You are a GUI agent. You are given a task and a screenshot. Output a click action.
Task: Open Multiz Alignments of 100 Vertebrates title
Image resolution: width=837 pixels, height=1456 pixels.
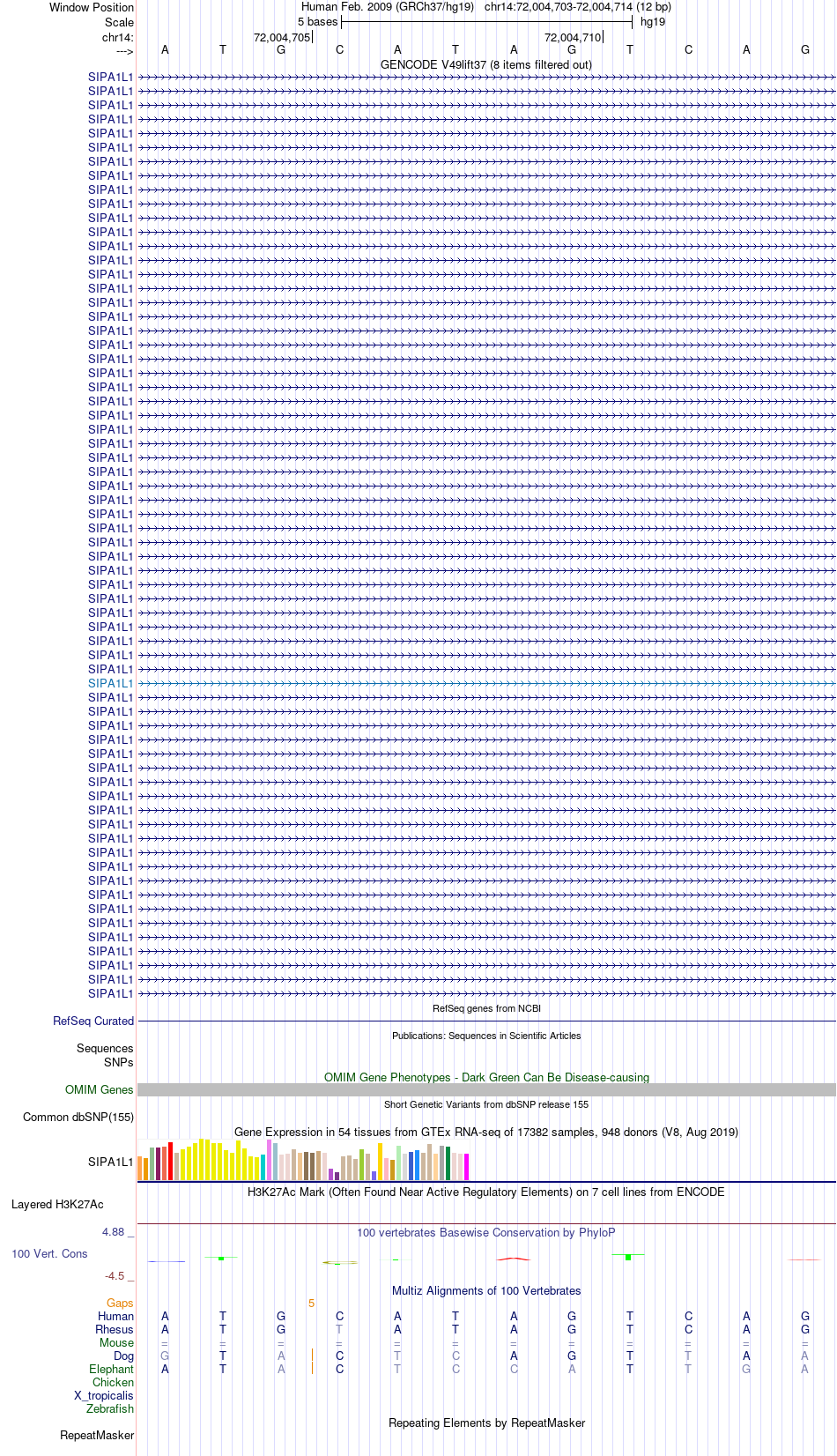(486, 1290)
